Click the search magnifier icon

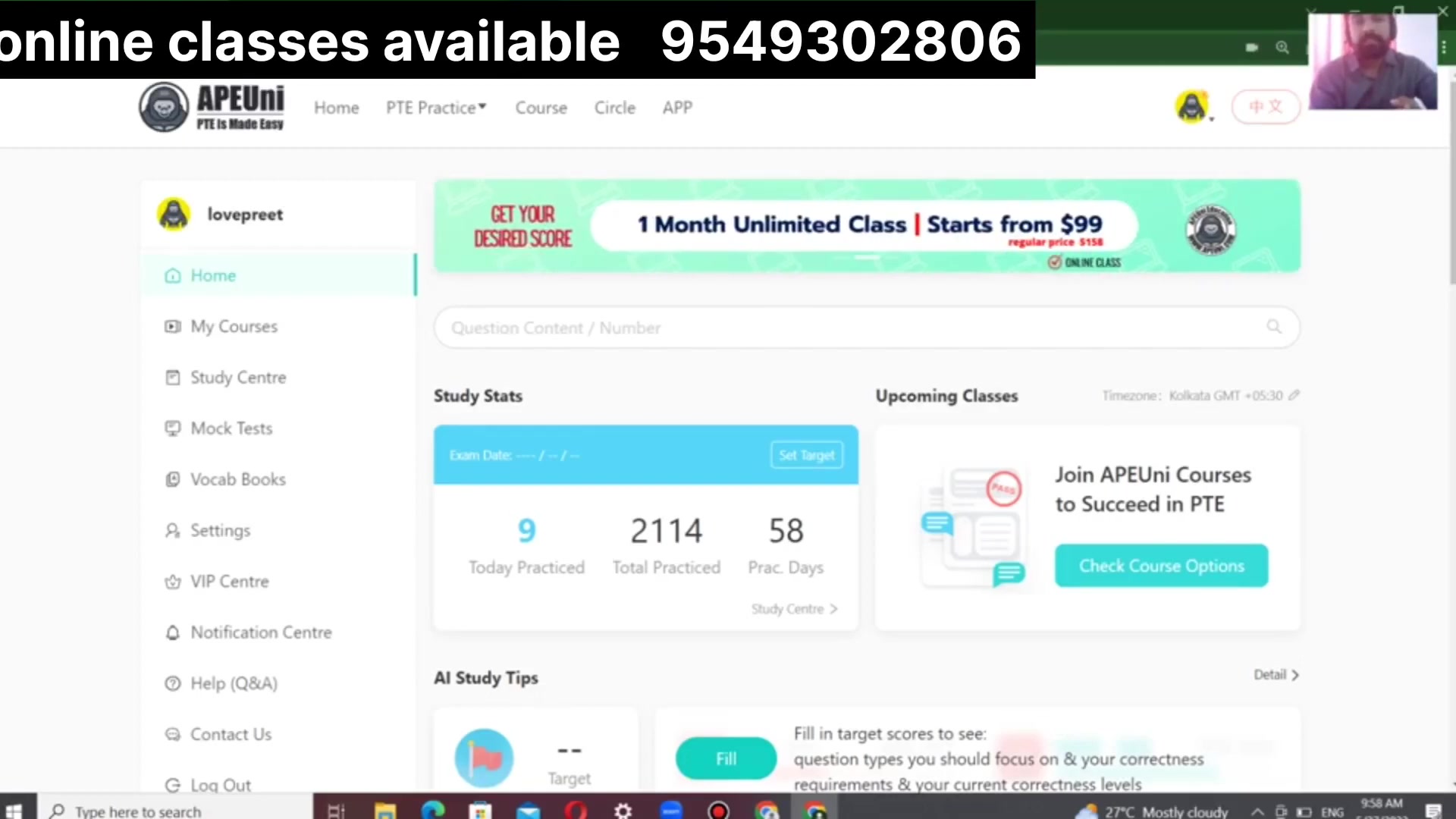pos(1274,327)
